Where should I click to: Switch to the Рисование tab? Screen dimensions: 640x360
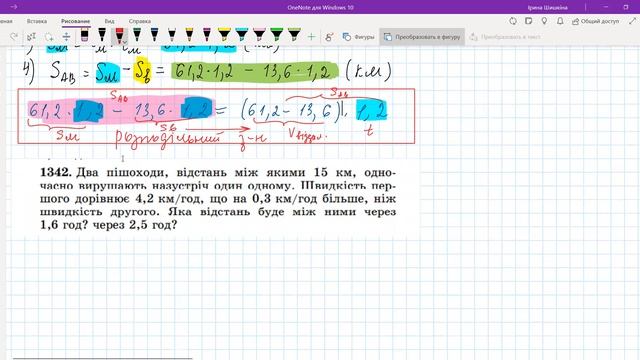[76, 21]
